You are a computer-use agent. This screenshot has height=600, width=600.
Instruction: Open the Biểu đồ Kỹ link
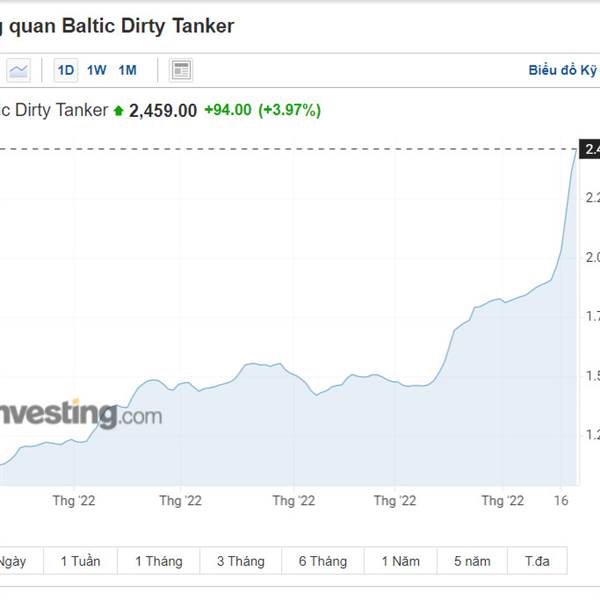(563, 70)
